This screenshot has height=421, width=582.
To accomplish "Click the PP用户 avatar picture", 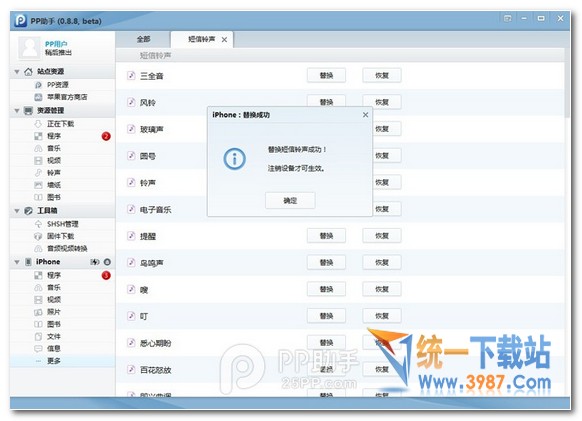I will pos(29,48).
